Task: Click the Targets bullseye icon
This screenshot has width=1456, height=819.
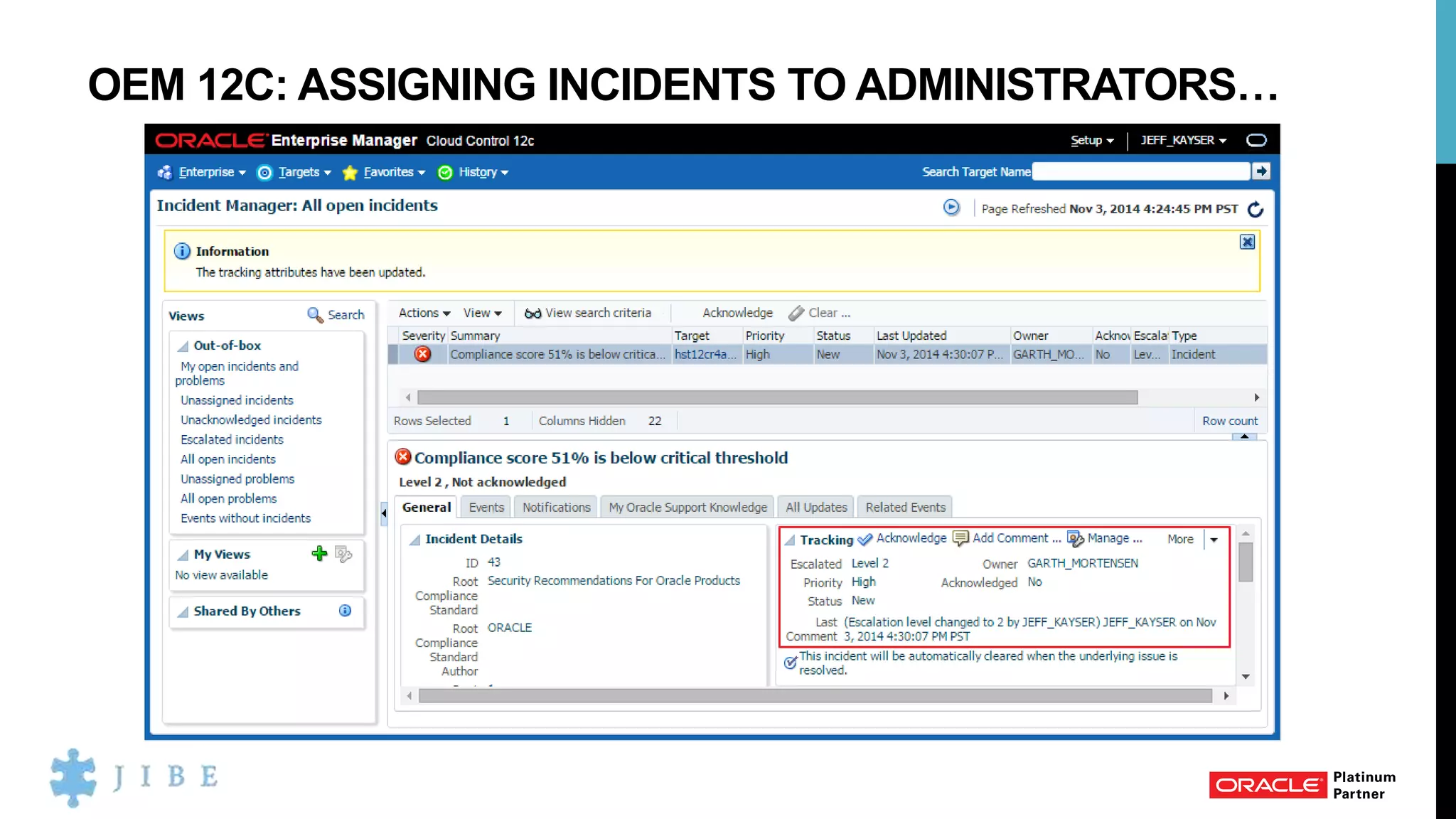Action: click(x=264, y=173)
